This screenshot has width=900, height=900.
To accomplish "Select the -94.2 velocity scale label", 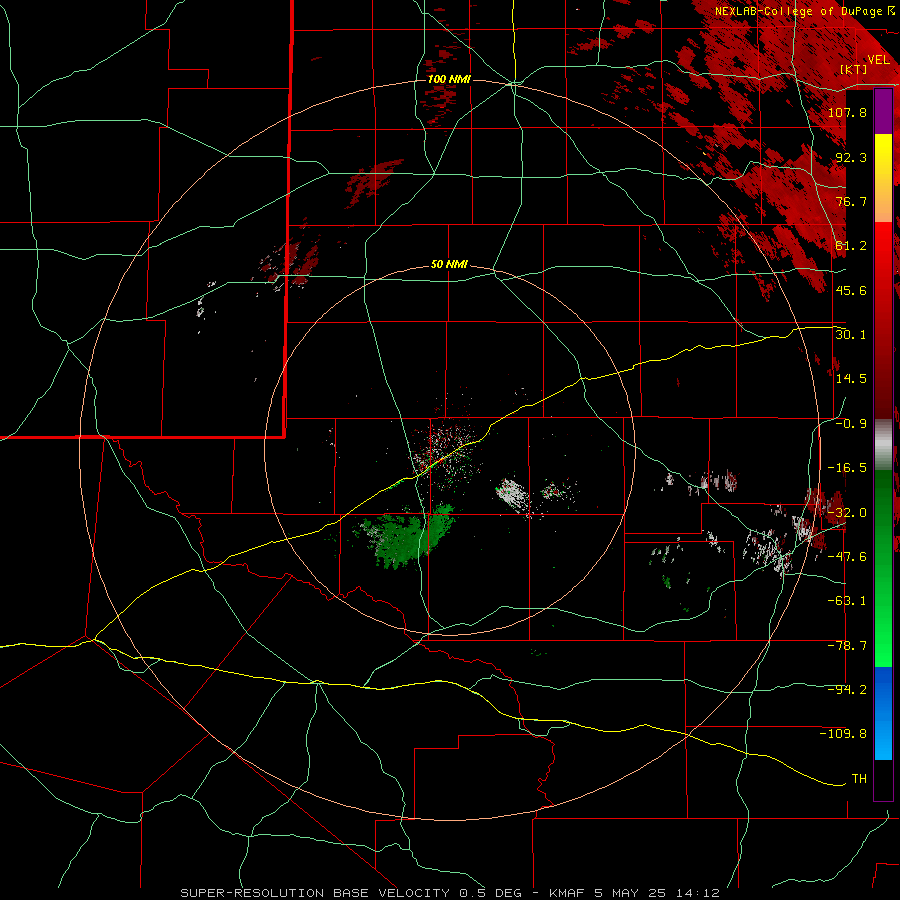I will click(847, 689).
